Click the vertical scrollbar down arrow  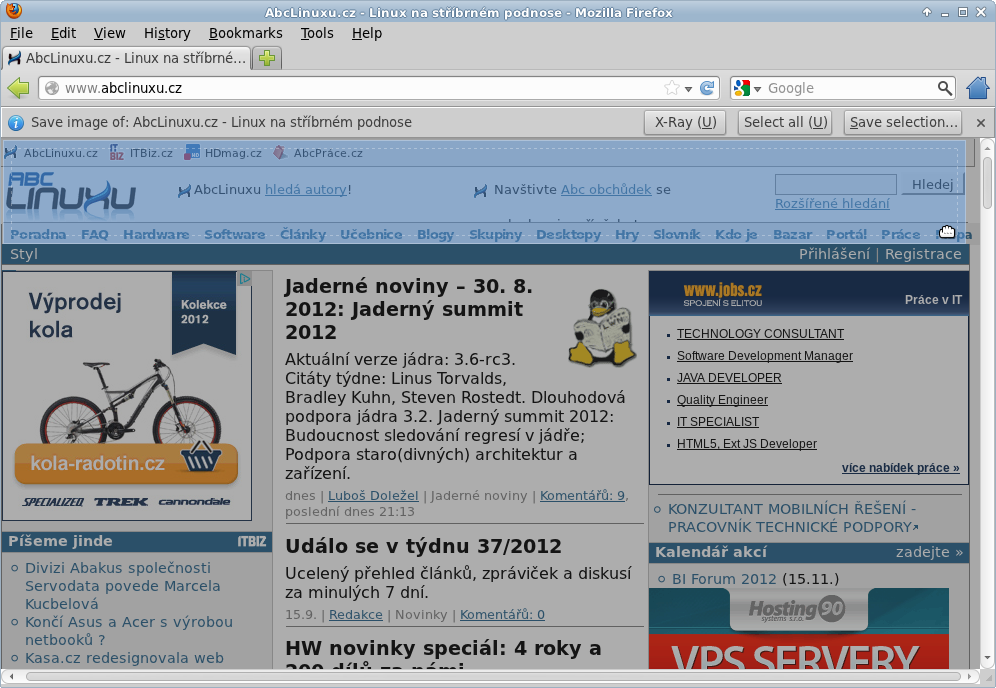986,659
